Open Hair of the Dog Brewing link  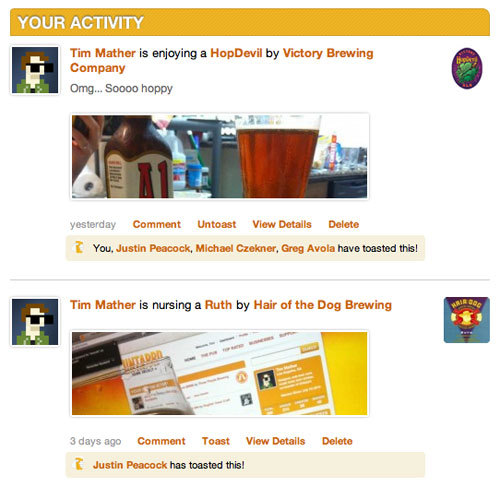coord(323,305)
